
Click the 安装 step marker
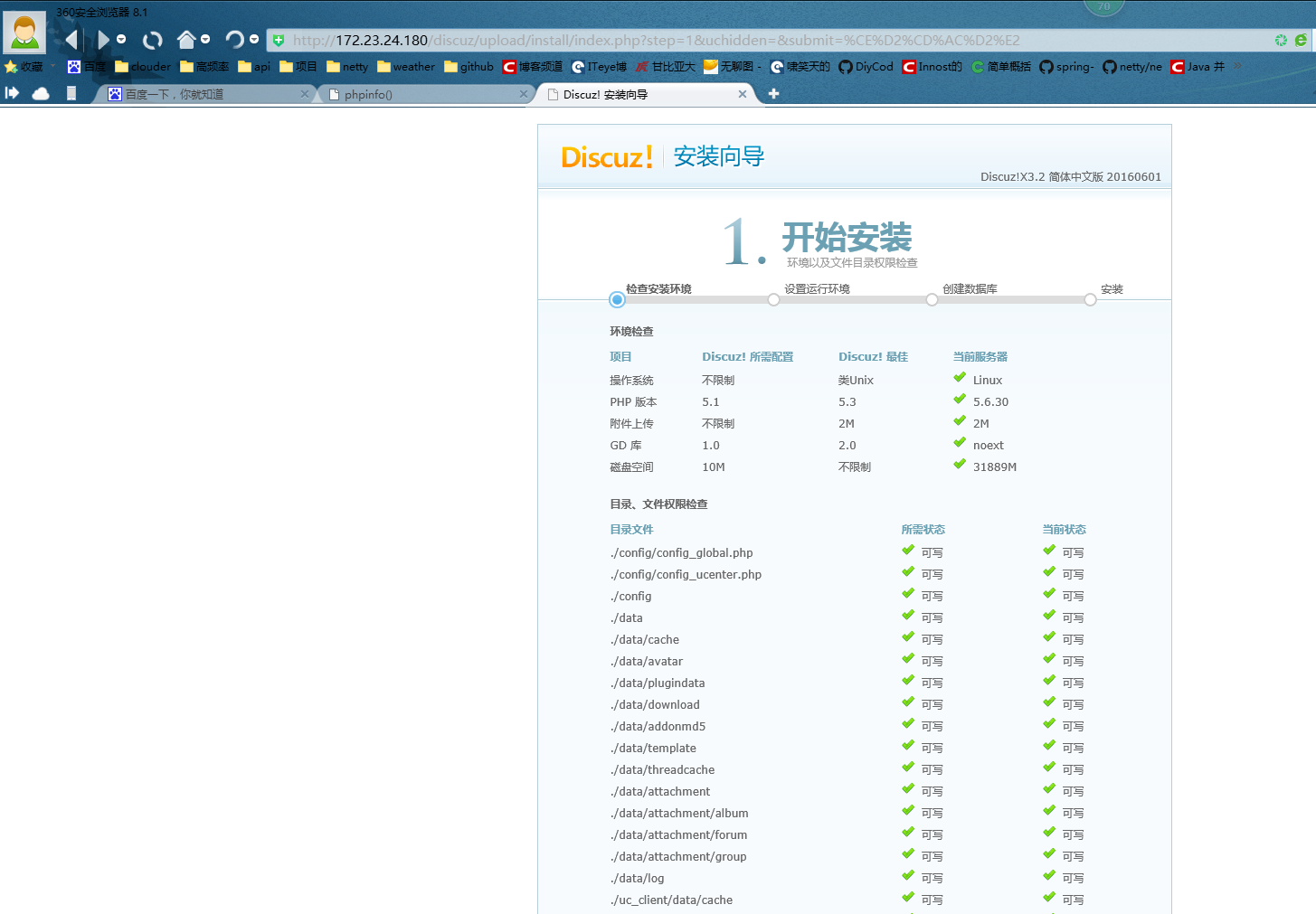tap(1090, 299)
